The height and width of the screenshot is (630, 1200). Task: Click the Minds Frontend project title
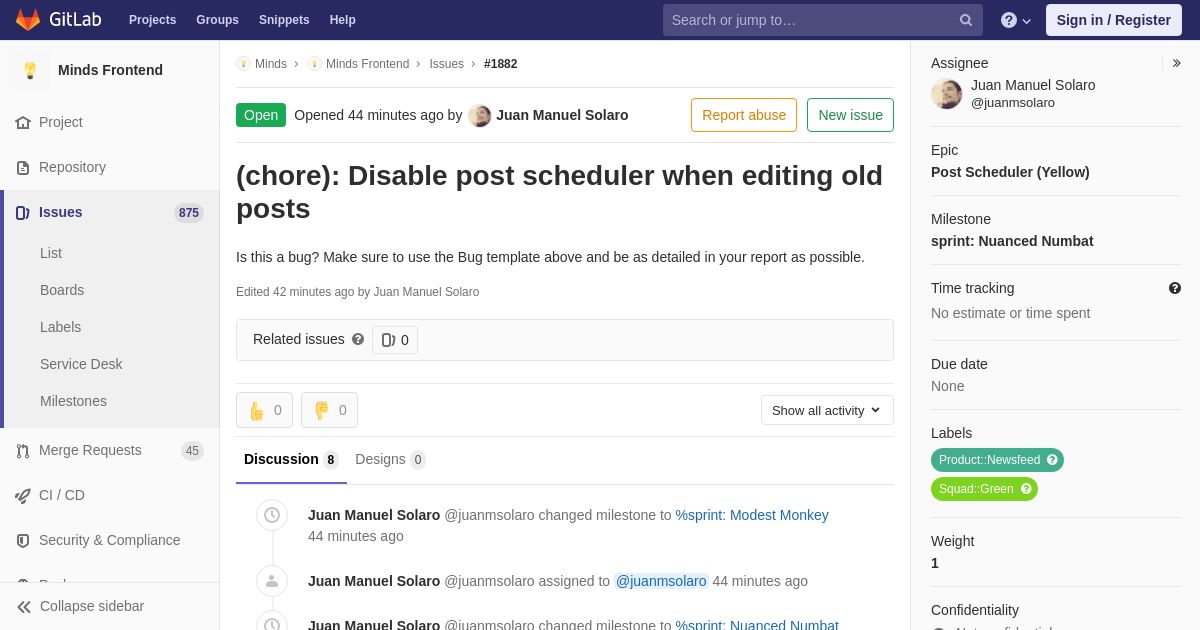point(110,70)
